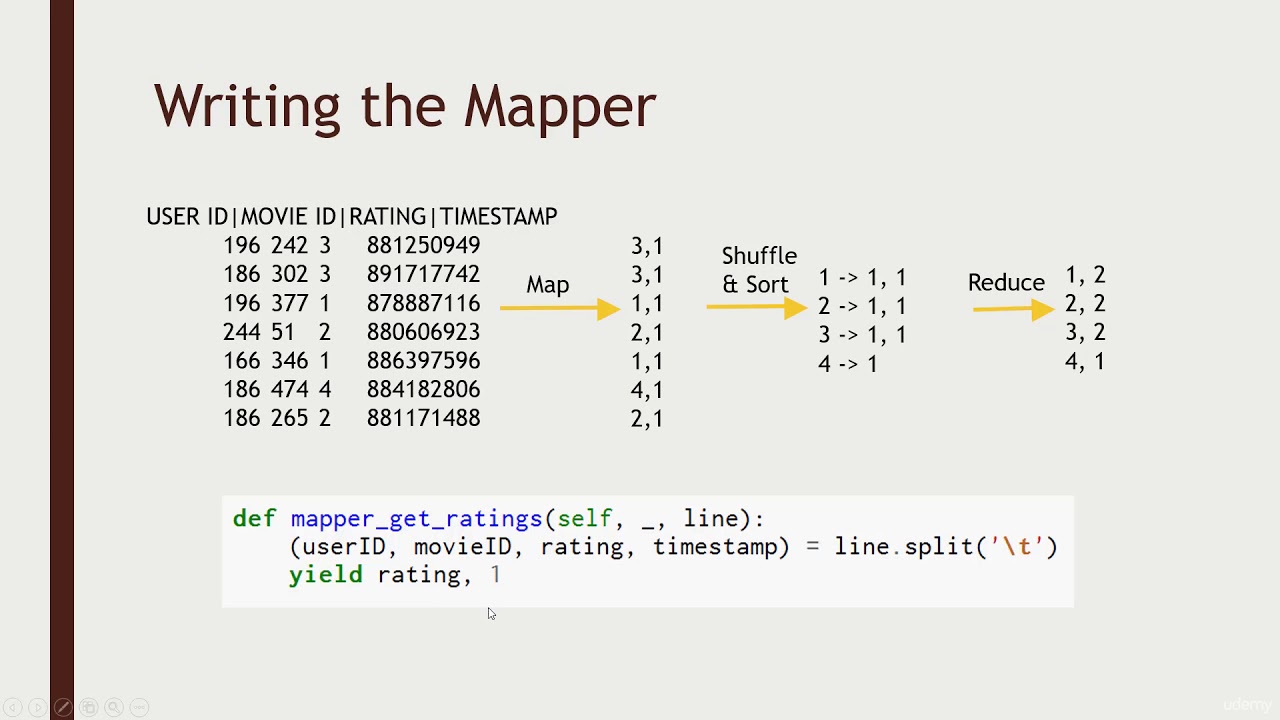Viewport: 1280px width, 720px height.
Task: Click the reduce output '1, 2'
Action: (1085, 275)
